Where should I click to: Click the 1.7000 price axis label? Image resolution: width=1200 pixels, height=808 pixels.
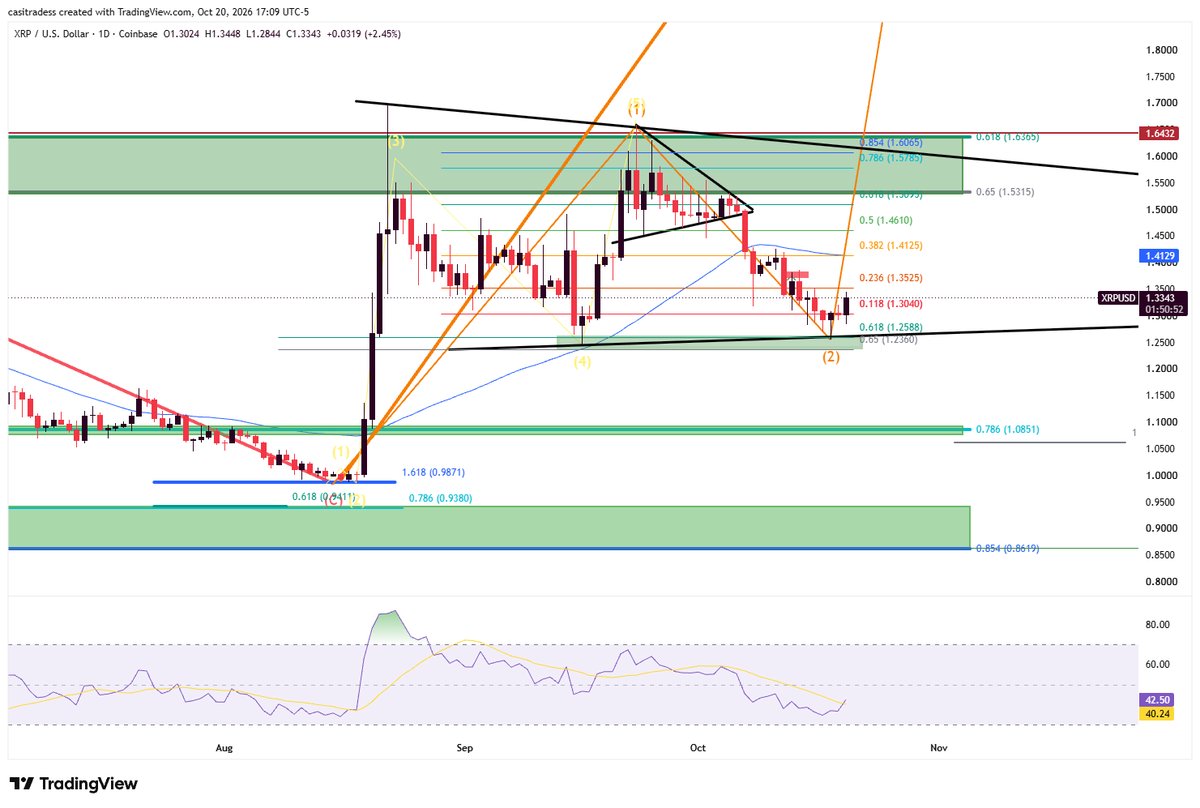1162,103
